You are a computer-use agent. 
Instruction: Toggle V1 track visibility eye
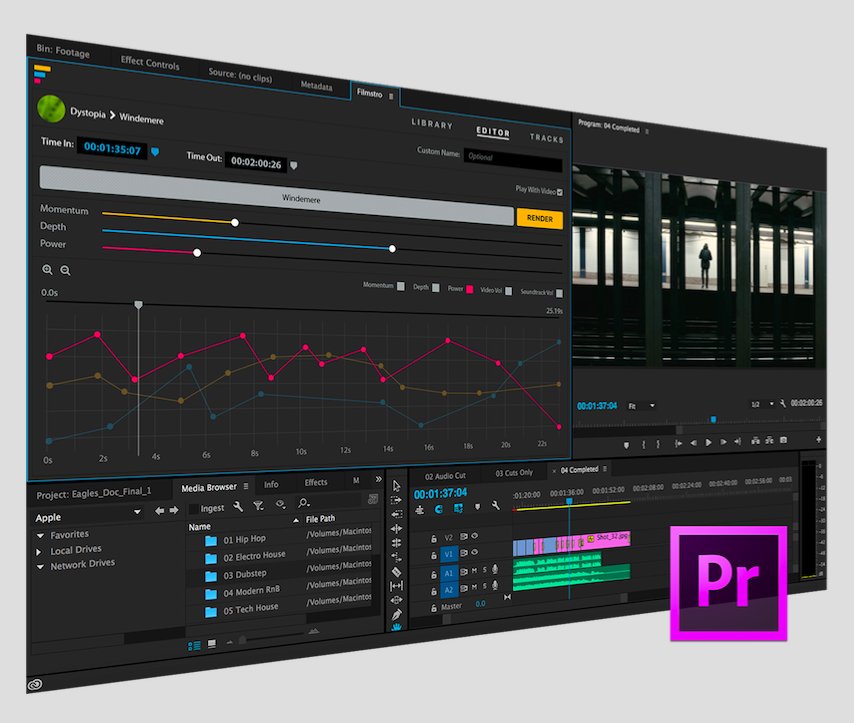coord(474,552)
